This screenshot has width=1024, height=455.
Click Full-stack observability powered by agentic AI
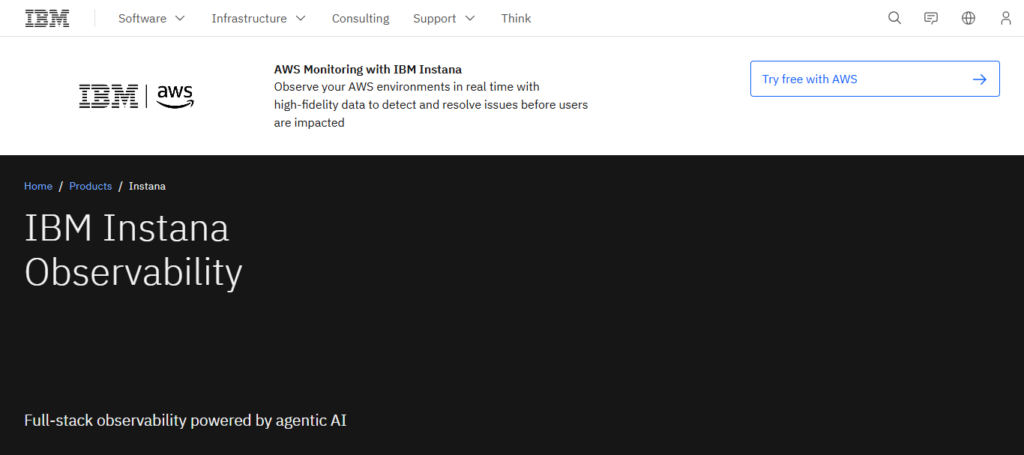185,420
